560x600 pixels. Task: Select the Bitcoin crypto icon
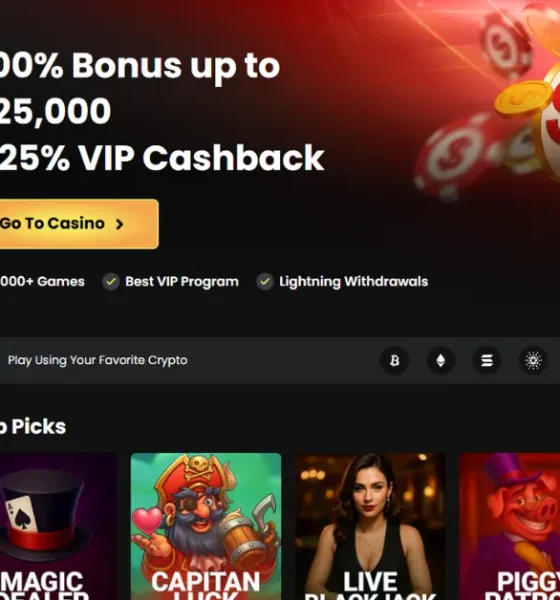394,360
